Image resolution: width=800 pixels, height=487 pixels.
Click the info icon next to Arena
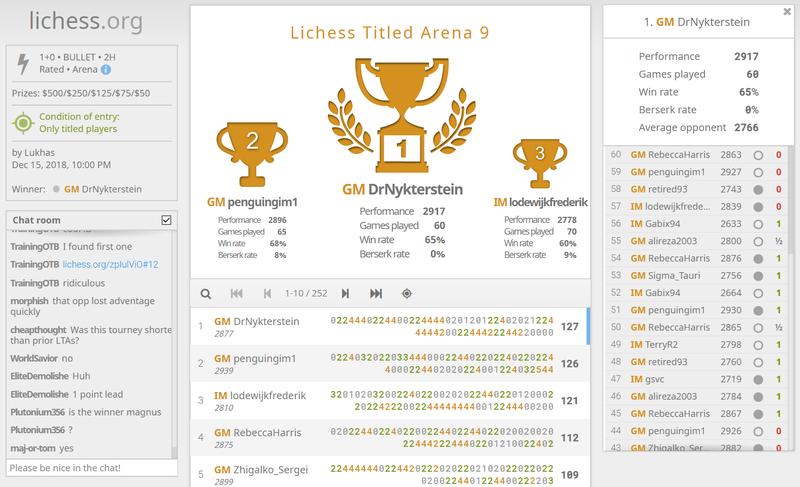pos(106,70)
